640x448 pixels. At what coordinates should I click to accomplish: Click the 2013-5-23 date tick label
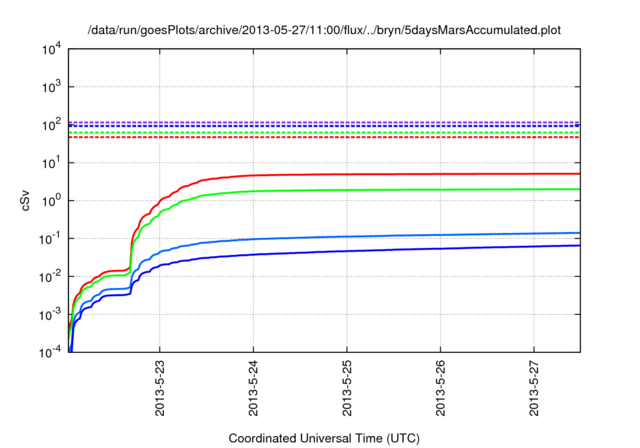click(160, 388)
